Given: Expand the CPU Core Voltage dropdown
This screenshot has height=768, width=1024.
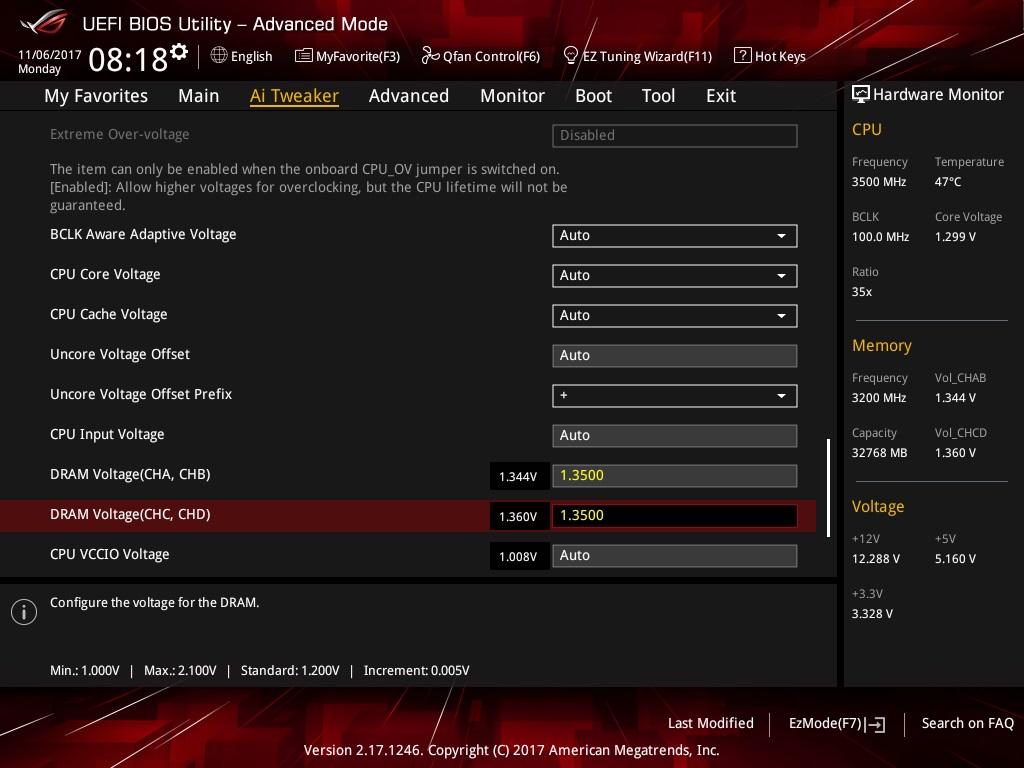Looking at the screenshot, I should click(x=675, y=276).
